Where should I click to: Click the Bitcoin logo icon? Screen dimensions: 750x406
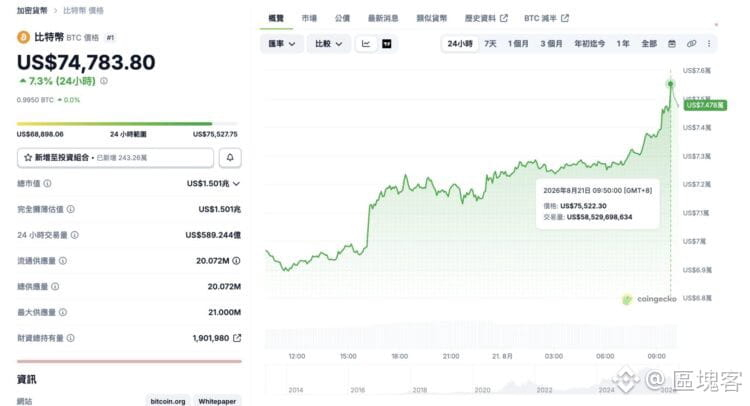[x=23, y=37]
